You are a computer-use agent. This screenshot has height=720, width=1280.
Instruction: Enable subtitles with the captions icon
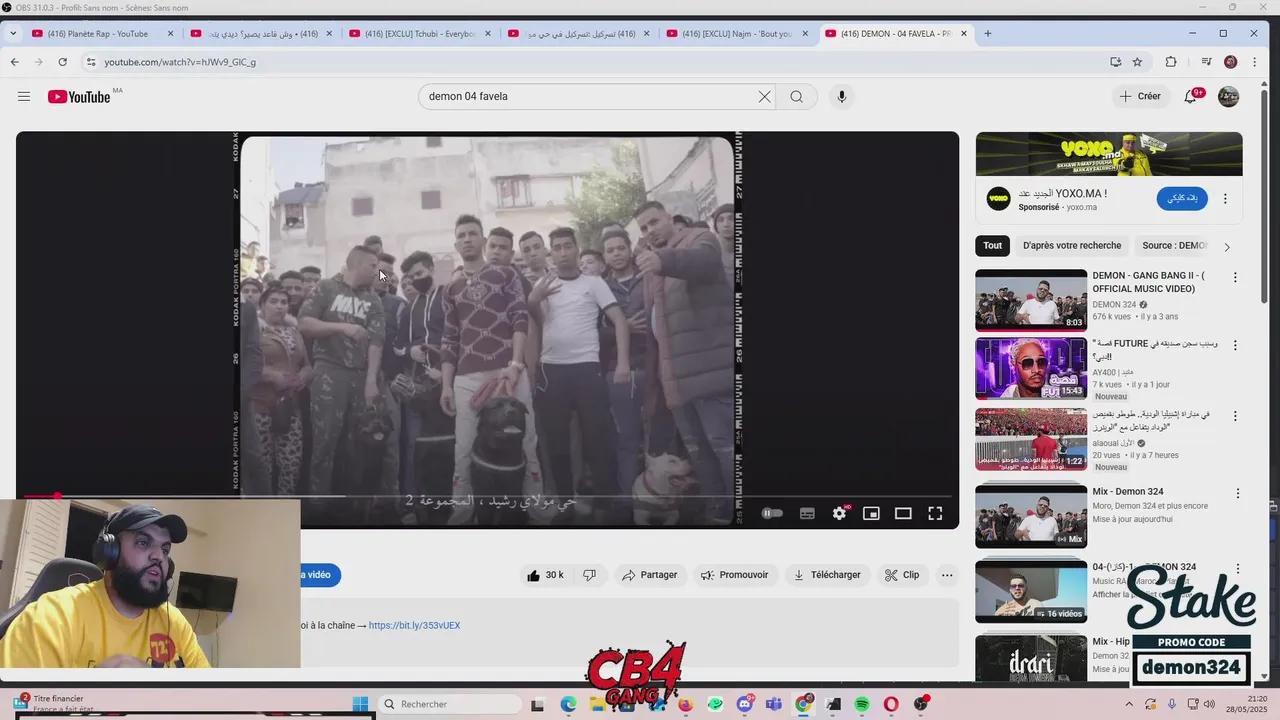click(x=807, y=513)
